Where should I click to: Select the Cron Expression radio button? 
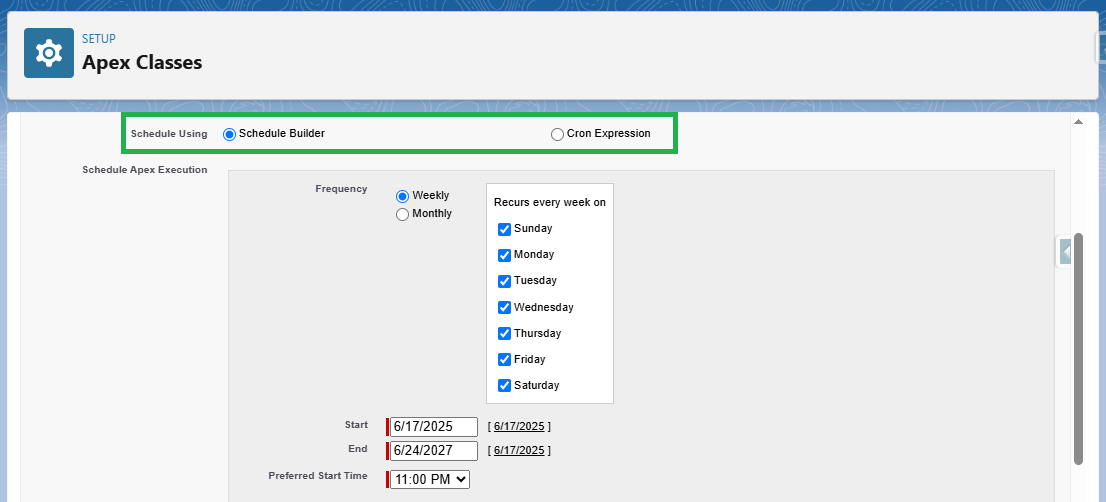557,134
